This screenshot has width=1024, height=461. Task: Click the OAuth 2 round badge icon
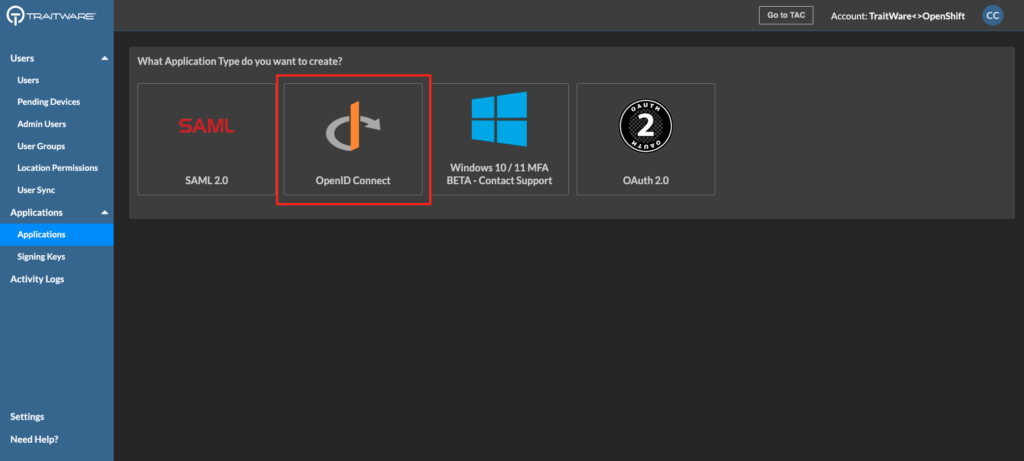(x=645, y=127)
